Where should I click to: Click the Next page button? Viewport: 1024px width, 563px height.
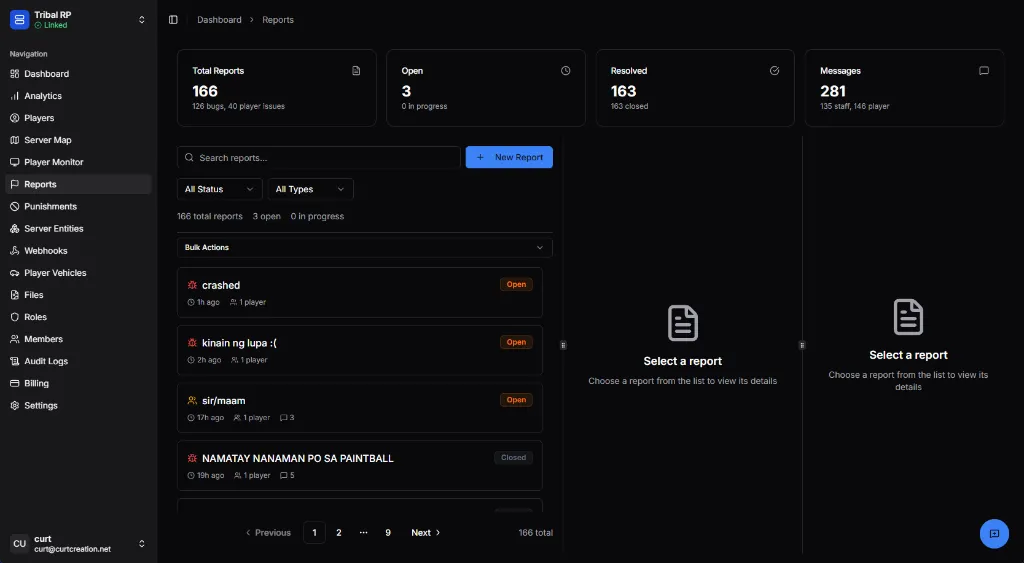click(426, 532)
